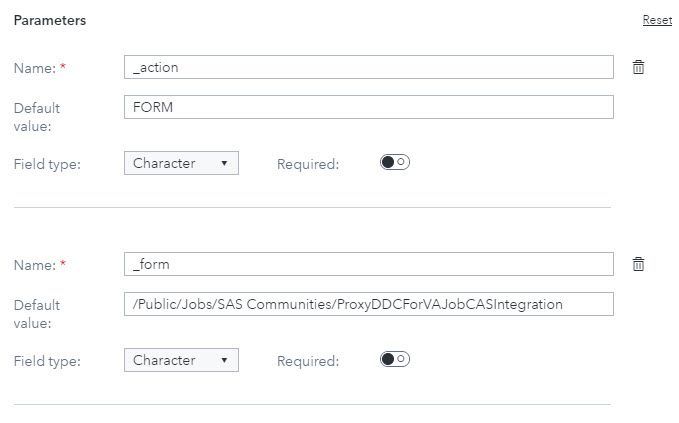Click the Default value label beside FORM

pyautogui.click(x=37, y=116)
